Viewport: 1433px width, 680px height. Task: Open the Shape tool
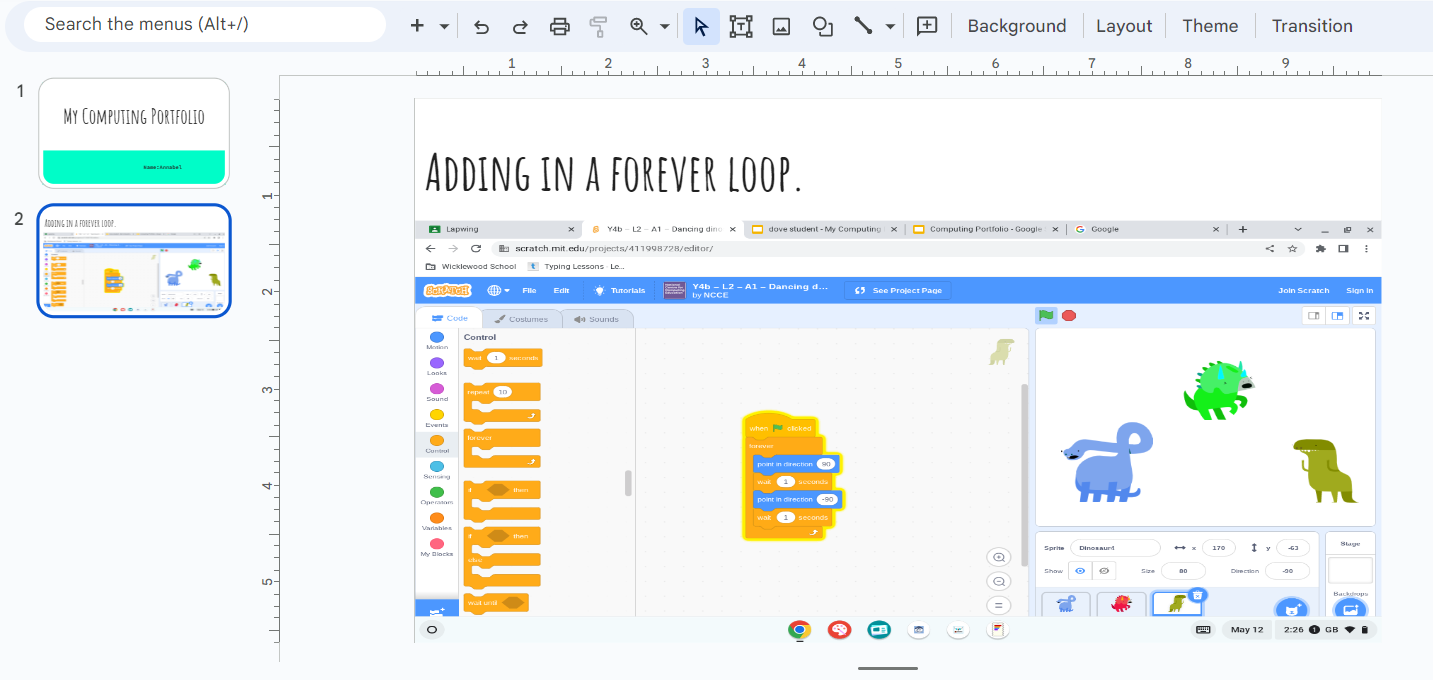[x=823, y=26]
